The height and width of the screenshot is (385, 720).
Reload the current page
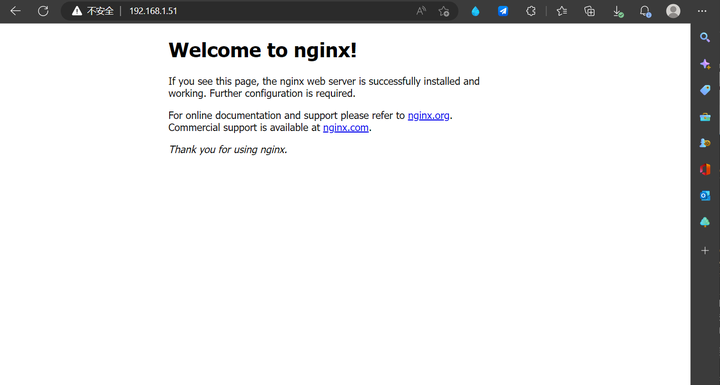coord(43,11)
